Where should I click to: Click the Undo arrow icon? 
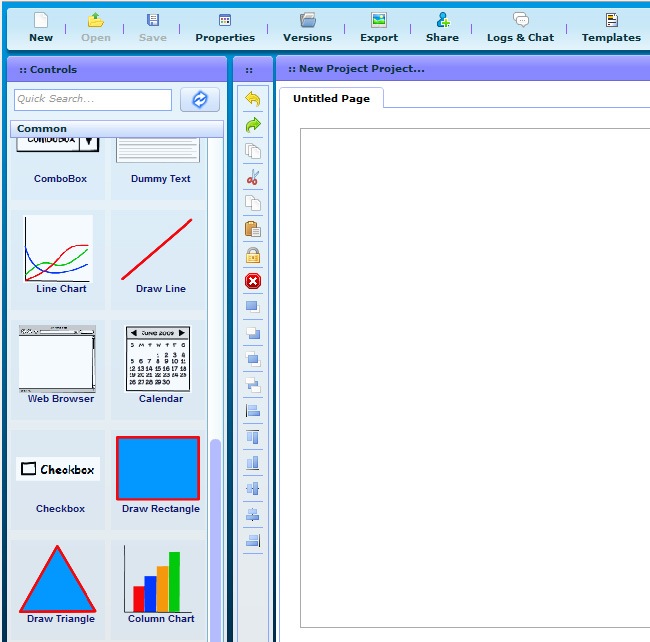pos(253,99)
